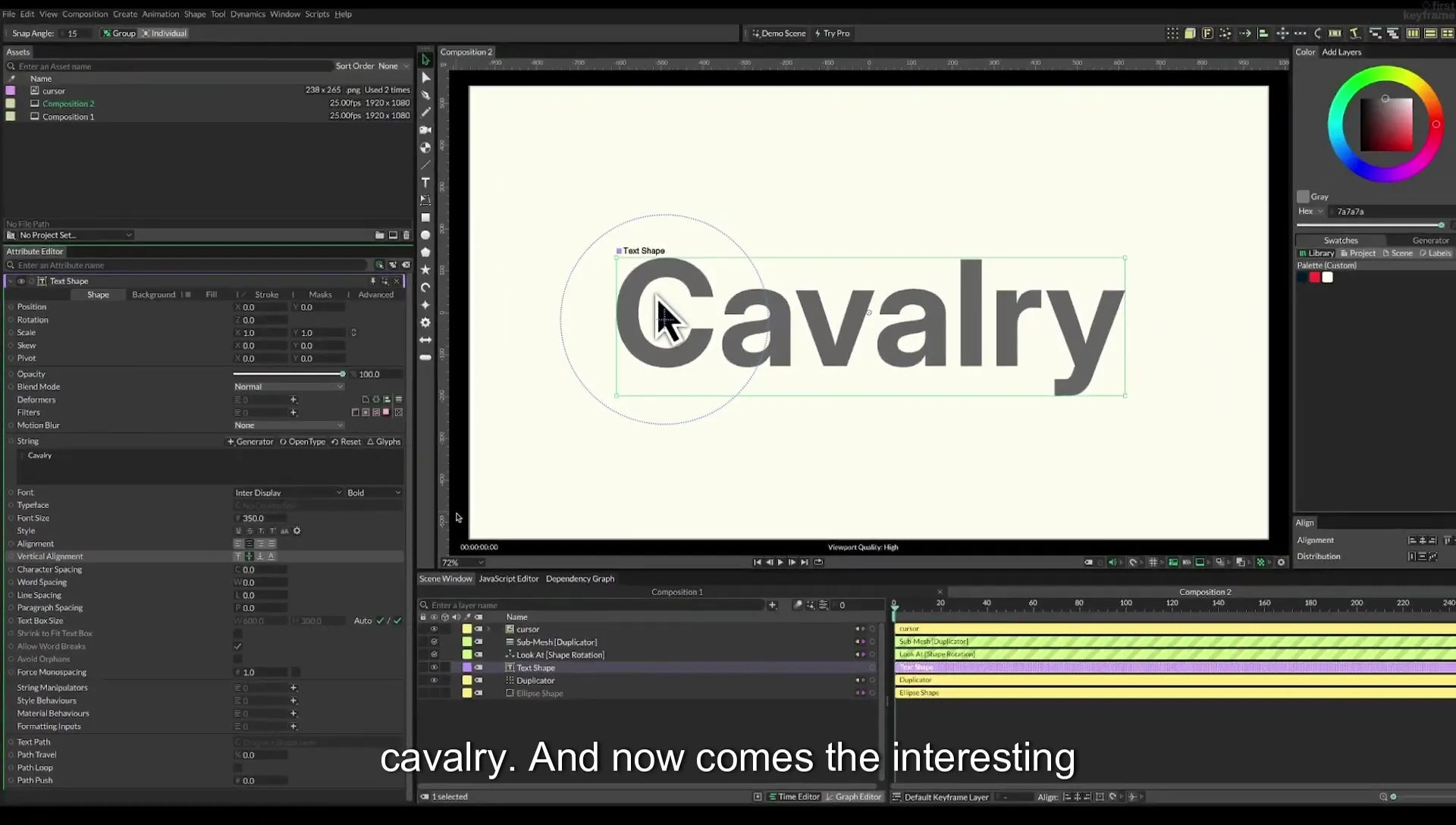Select the Arrow shape tool
Screen dimensions: 1456x825
pos(425,340)
